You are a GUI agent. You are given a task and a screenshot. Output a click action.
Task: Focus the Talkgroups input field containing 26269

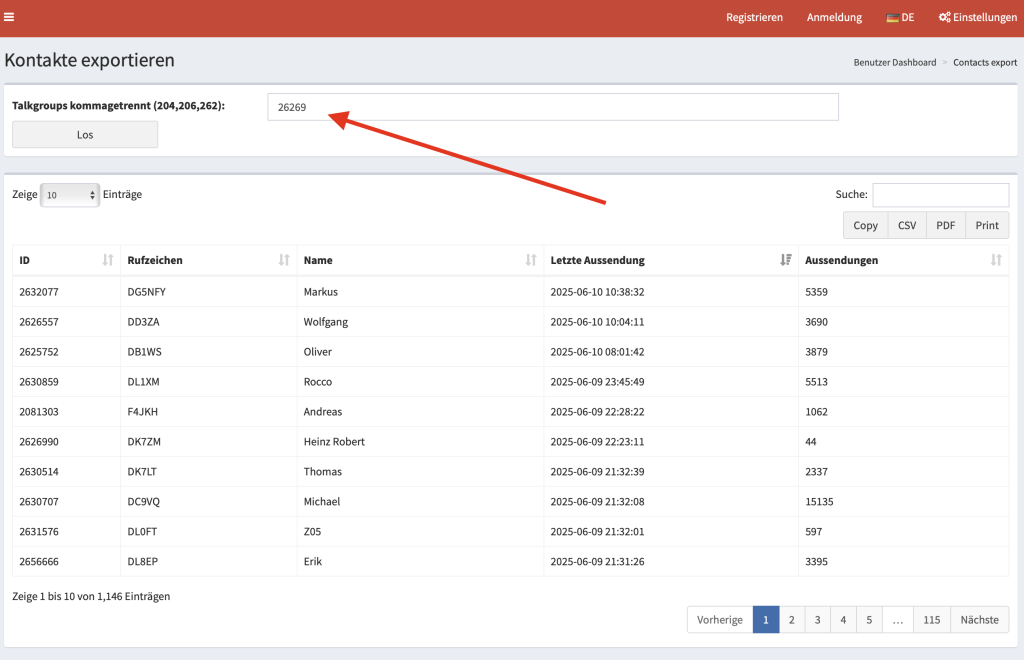[x=553, y=107]
